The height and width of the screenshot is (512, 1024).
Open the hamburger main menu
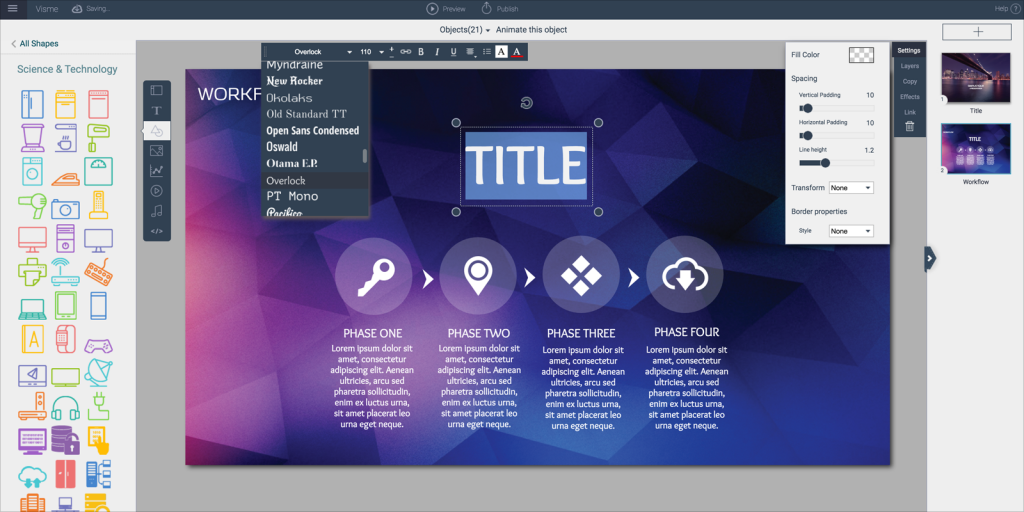(13, 8)
